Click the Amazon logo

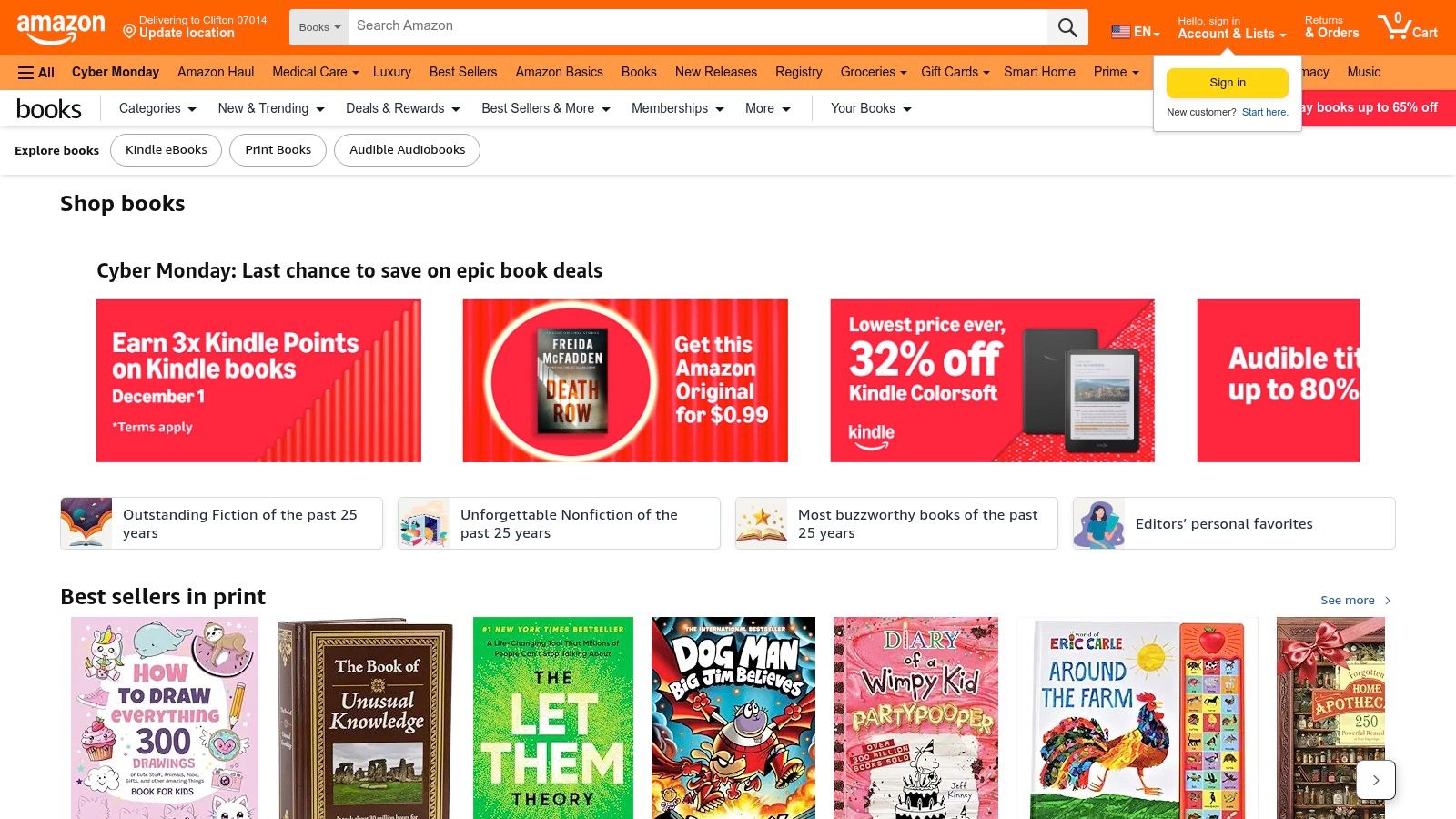[61, 27]
